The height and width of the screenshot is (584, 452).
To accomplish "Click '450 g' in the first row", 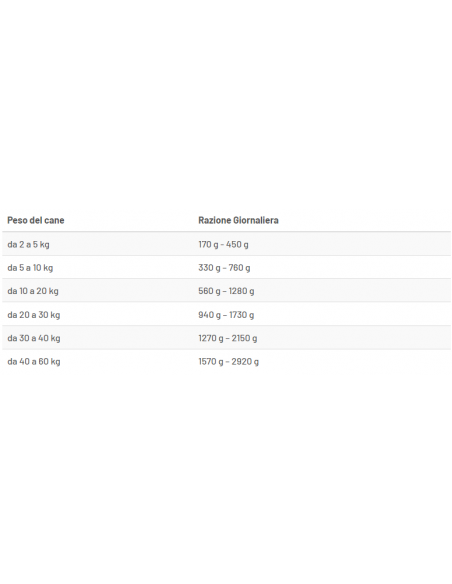I will point(237,244).
